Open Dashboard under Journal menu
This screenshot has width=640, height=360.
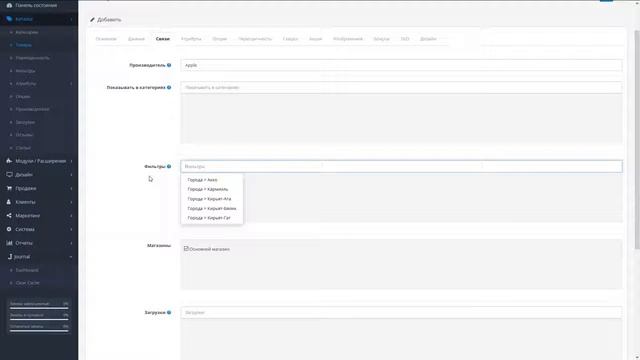tap(27, 270)
